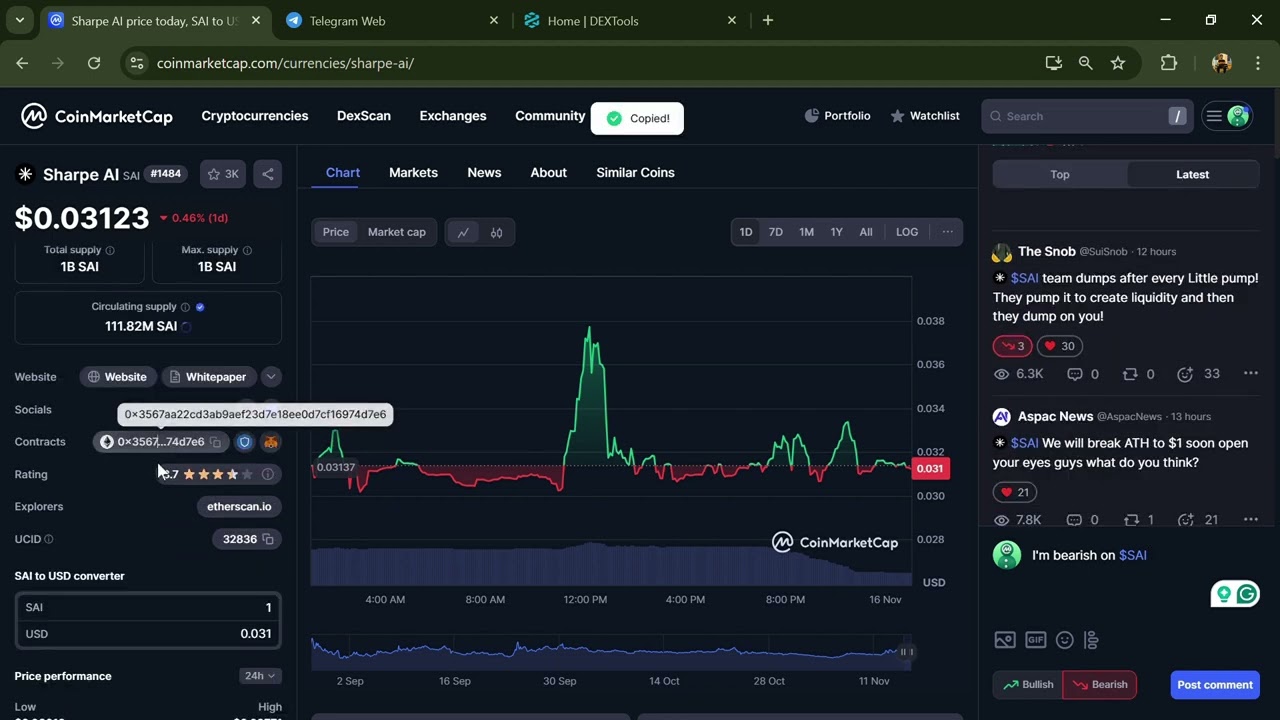Insert a GIF into comment
The image size is (1280, 720).
point(1036,640)
